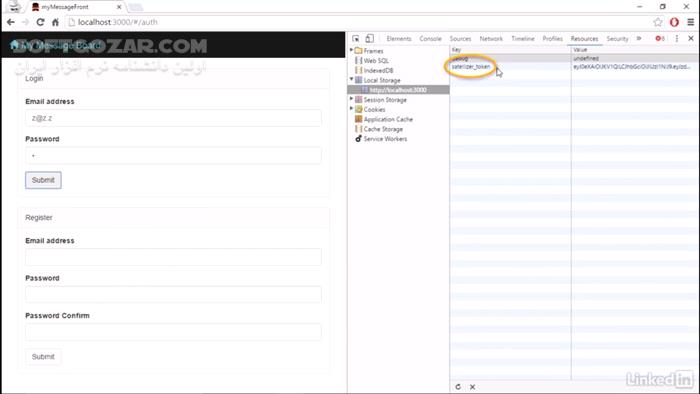This screenshot has height=394, width=700.
Task: Click the Login form Submit button
Action: coord(43,180)
